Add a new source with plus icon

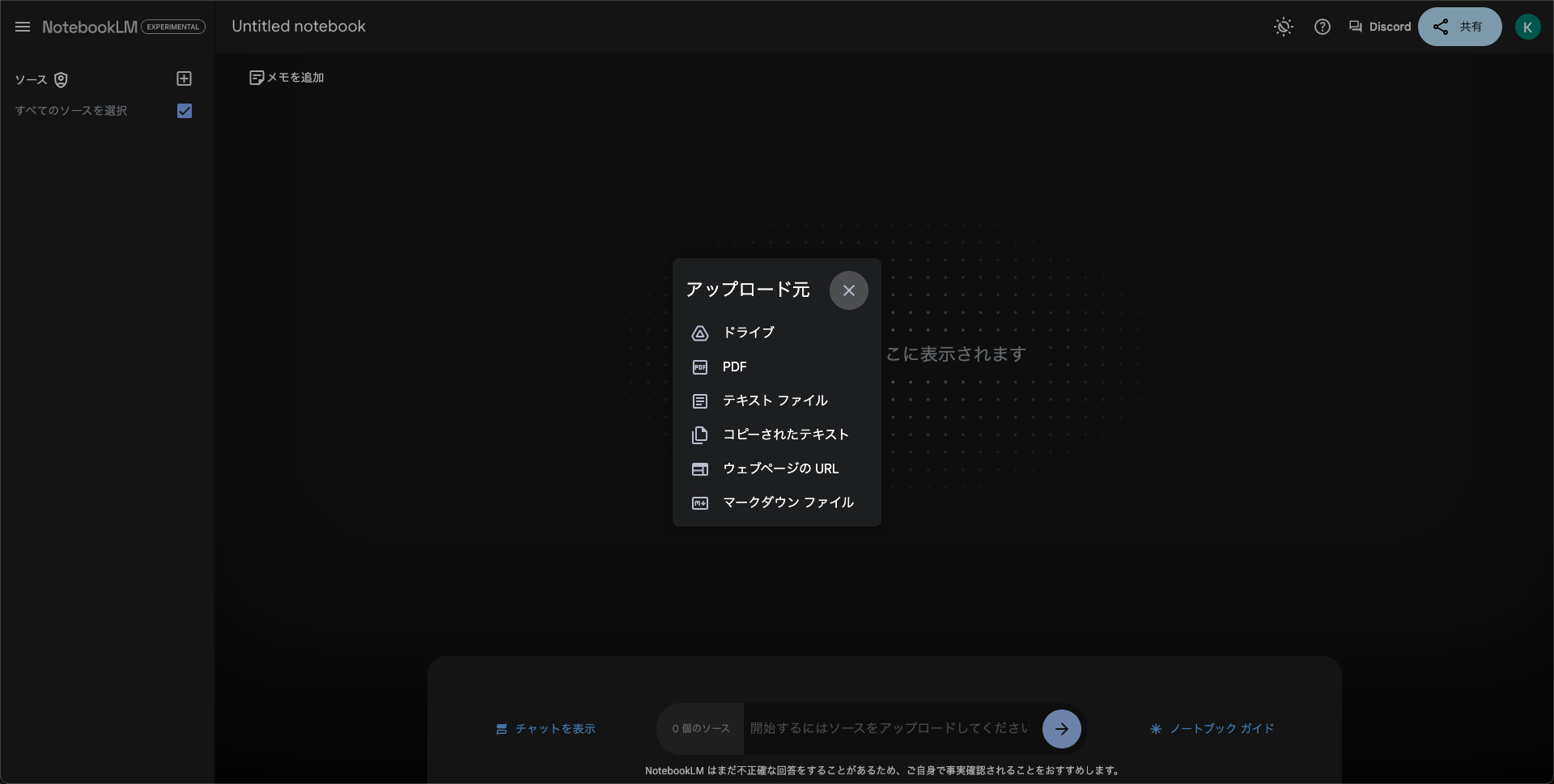pos(185,78)
